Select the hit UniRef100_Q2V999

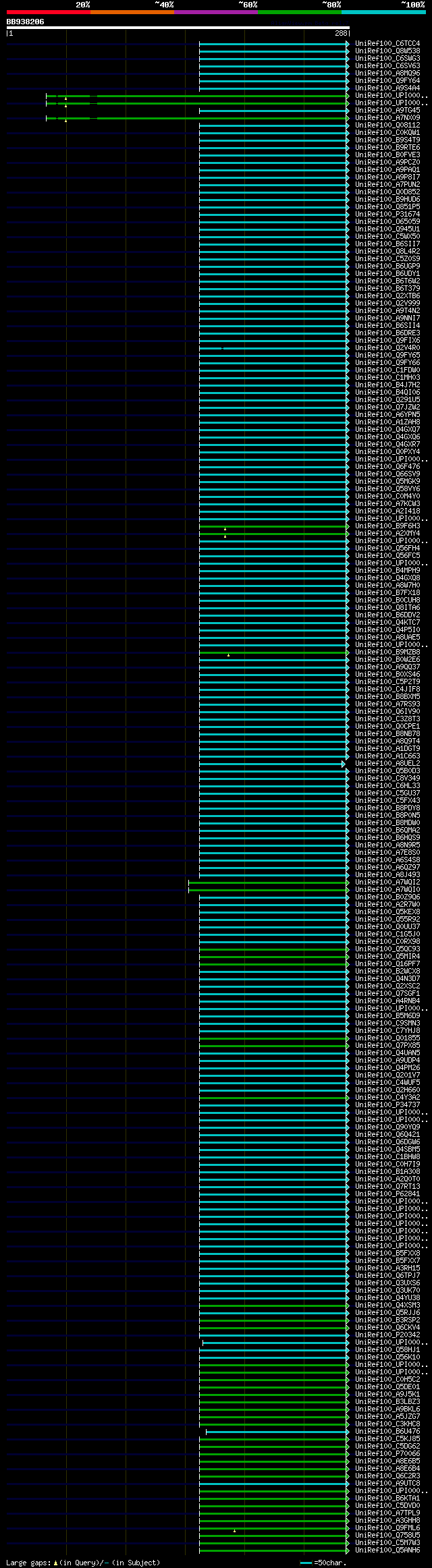[387, 304]
